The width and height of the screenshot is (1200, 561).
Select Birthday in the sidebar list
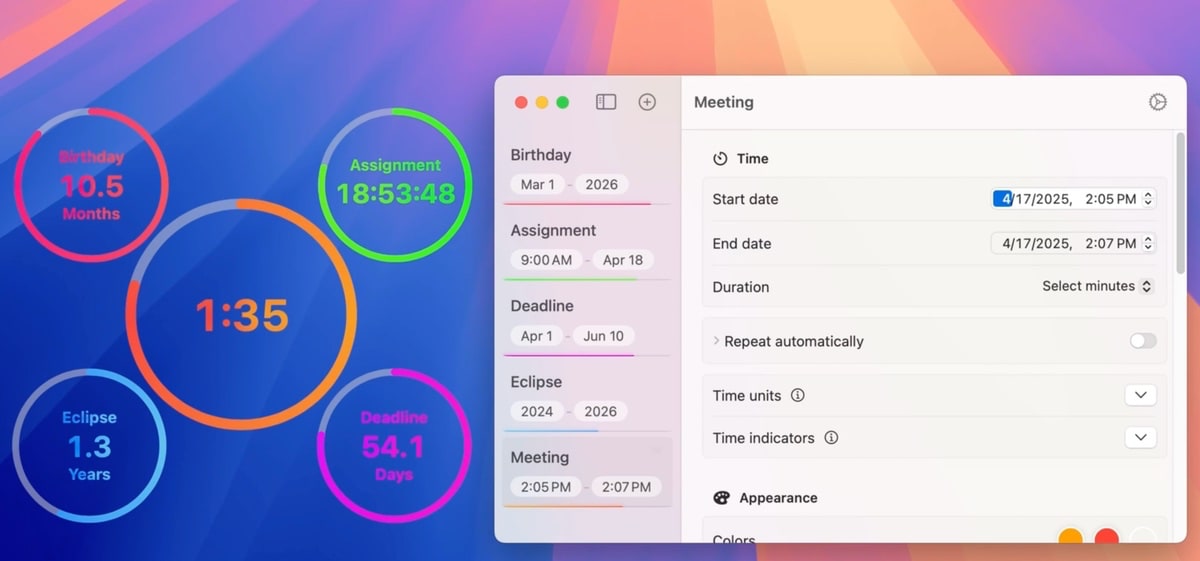(541, 155)
